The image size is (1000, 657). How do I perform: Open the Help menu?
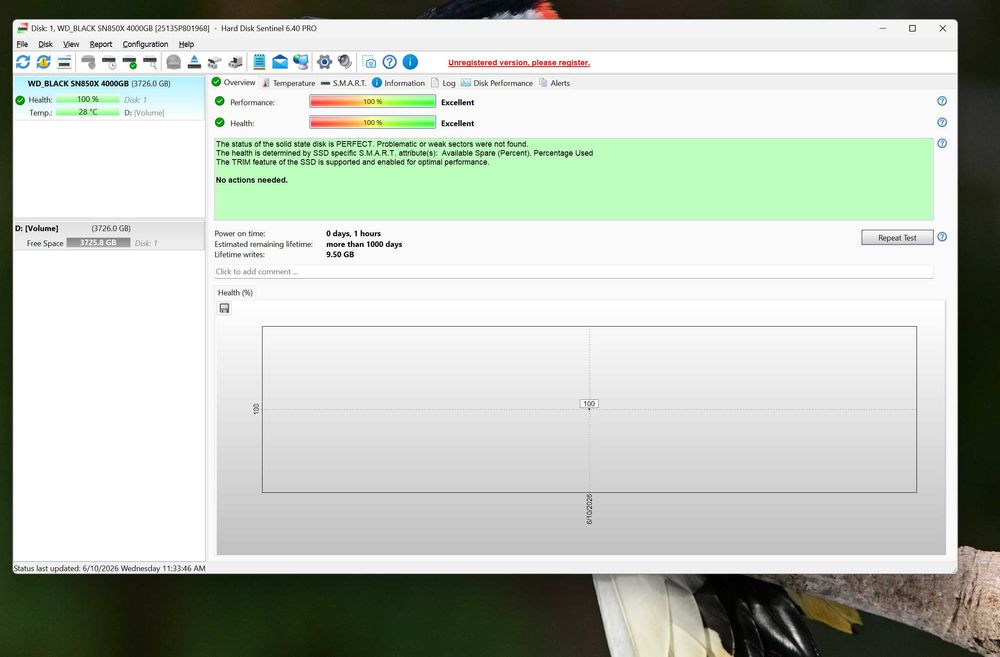coord(186,44)
